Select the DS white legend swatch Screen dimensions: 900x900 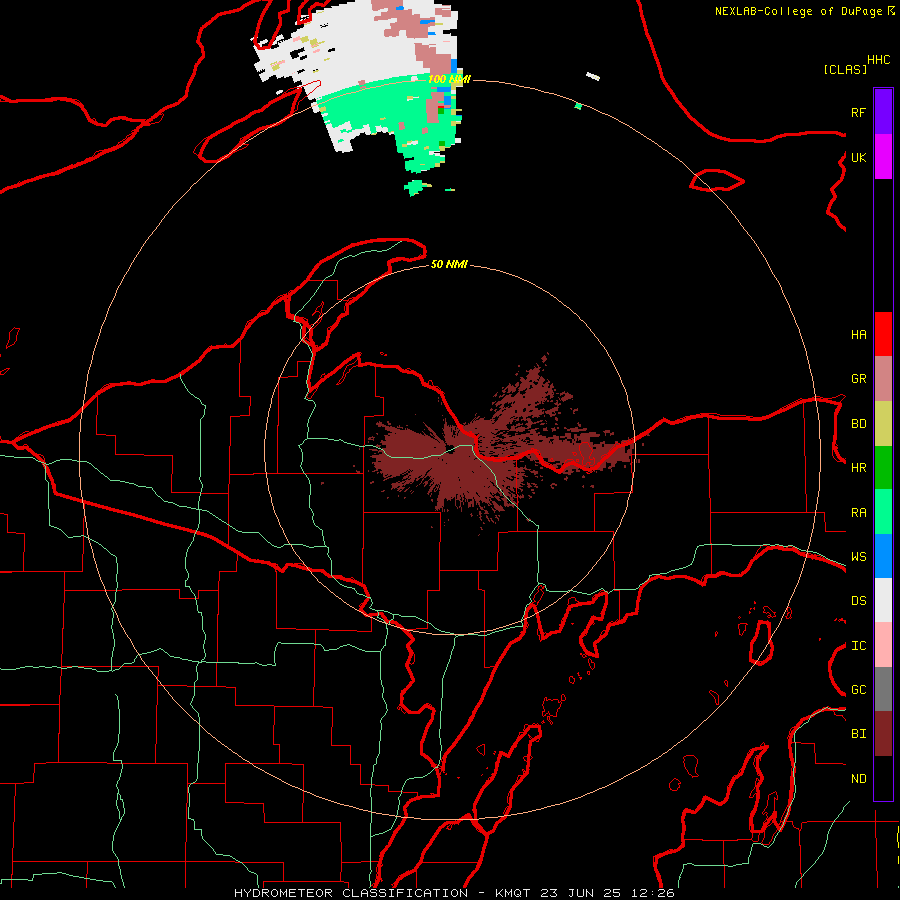[883, 600]
